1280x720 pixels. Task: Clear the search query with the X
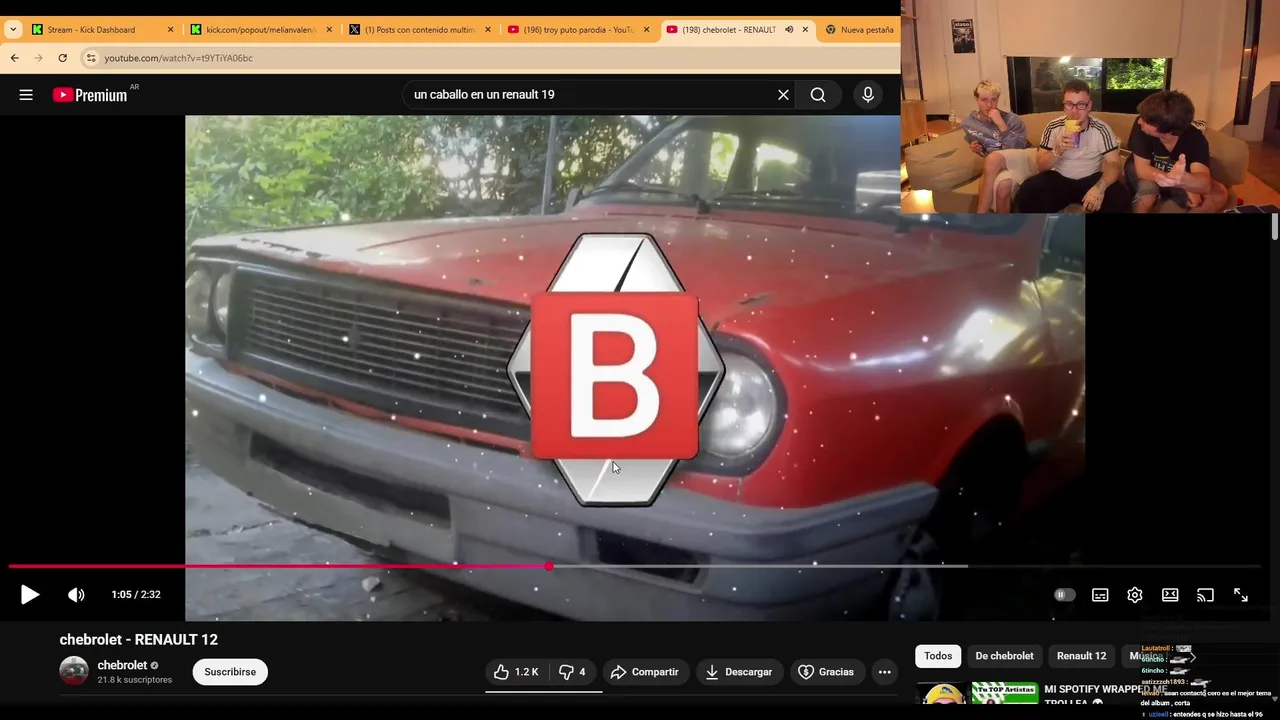tap(783, 95)
